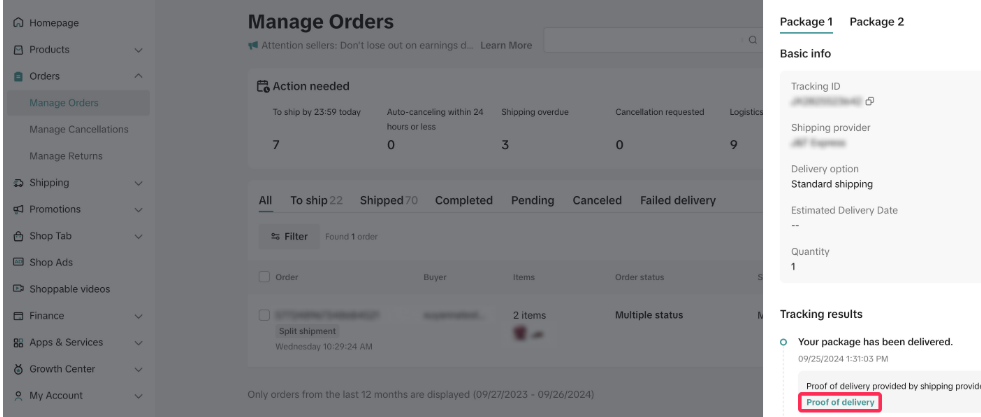This screenshot has width=981, height=417.
Task: Click the Learn More link
Action: pyautogui.click(x=506, y=45)
